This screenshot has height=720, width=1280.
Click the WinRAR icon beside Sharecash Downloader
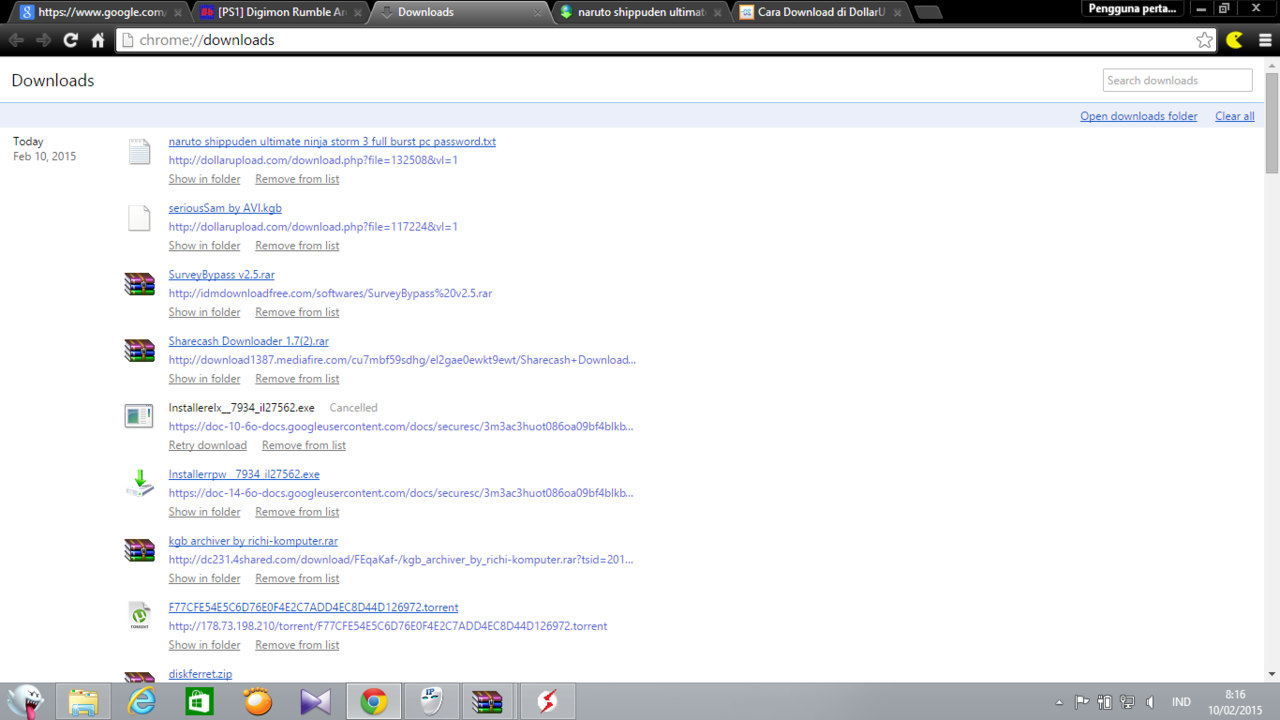(140, 351)
